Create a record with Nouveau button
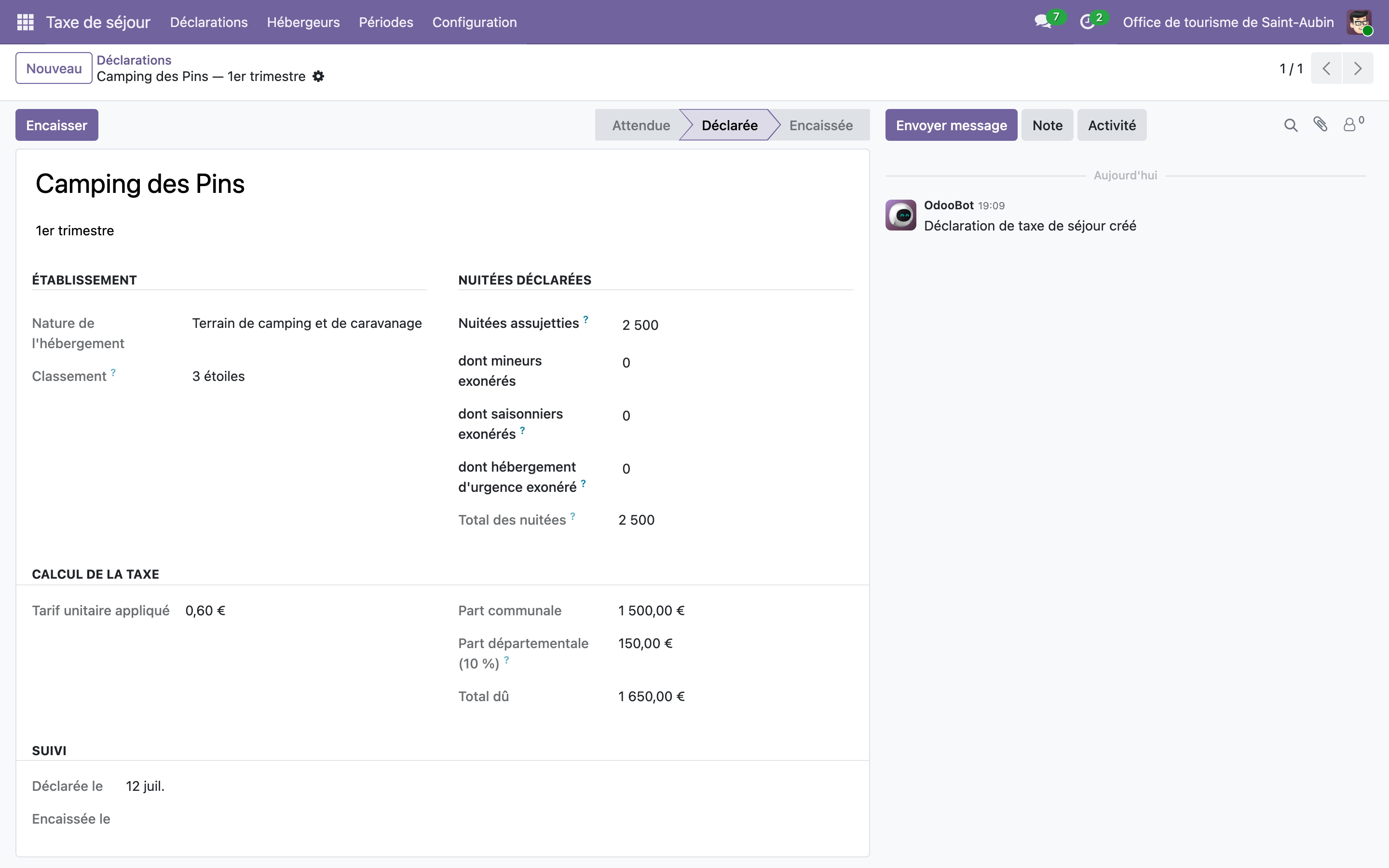 54,68
